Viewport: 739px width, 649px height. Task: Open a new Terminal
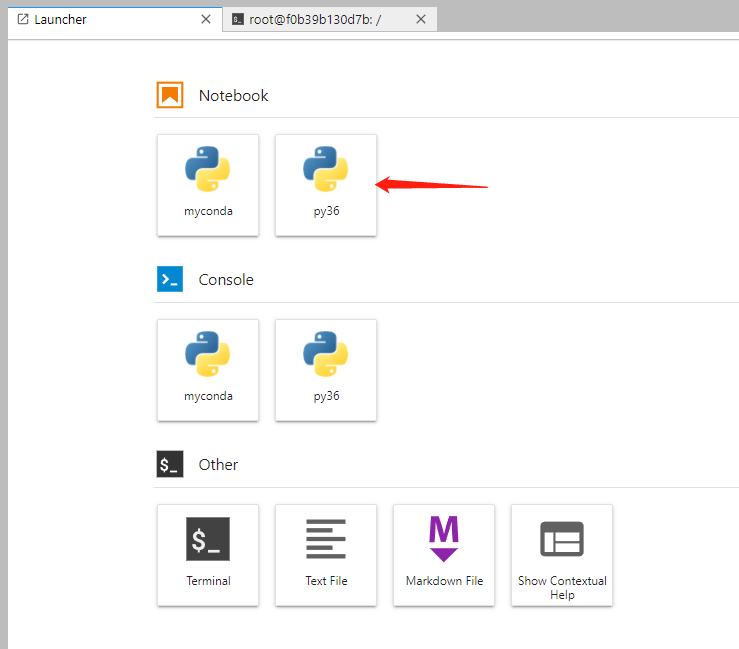point(208,555)
